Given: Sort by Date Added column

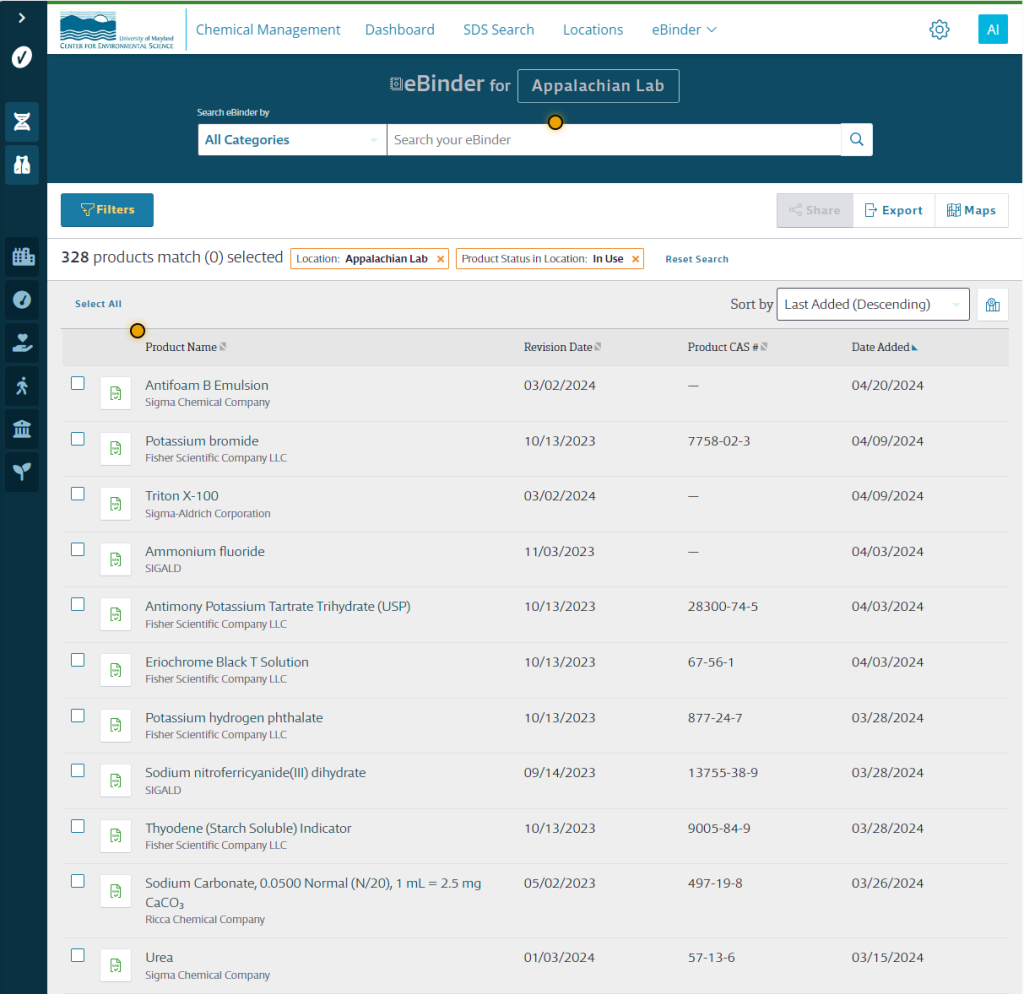Looking at the screenshot, I should (884, 347).
